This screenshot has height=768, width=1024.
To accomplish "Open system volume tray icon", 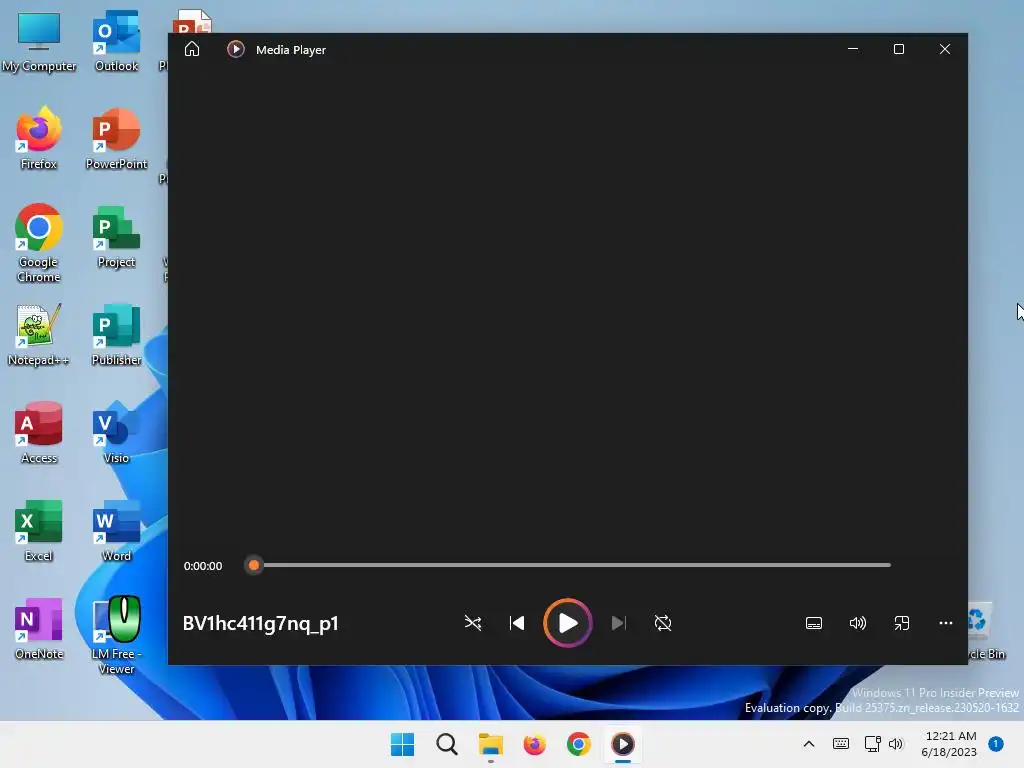I will point(895,744).
